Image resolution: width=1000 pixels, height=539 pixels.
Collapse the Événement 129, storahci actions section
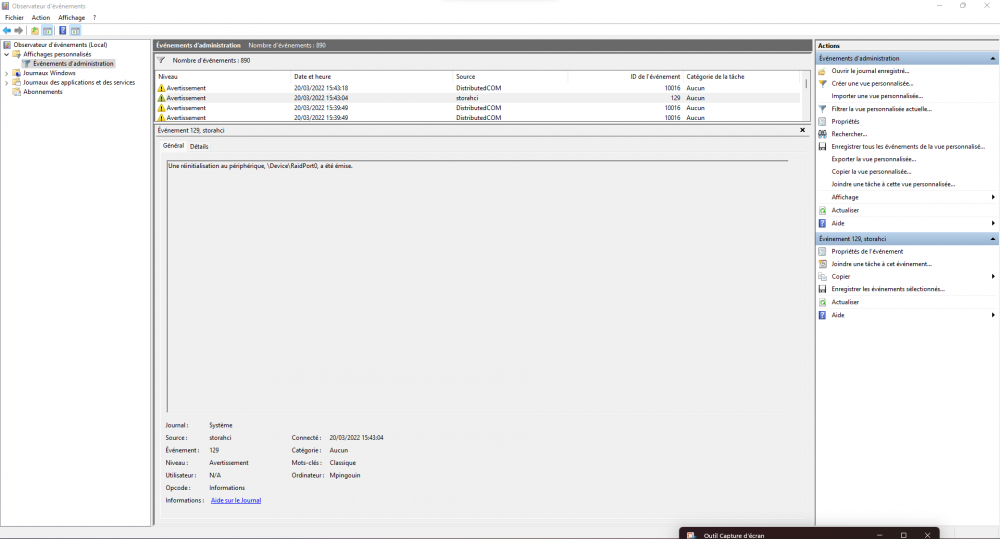click(x=992, y=239)
